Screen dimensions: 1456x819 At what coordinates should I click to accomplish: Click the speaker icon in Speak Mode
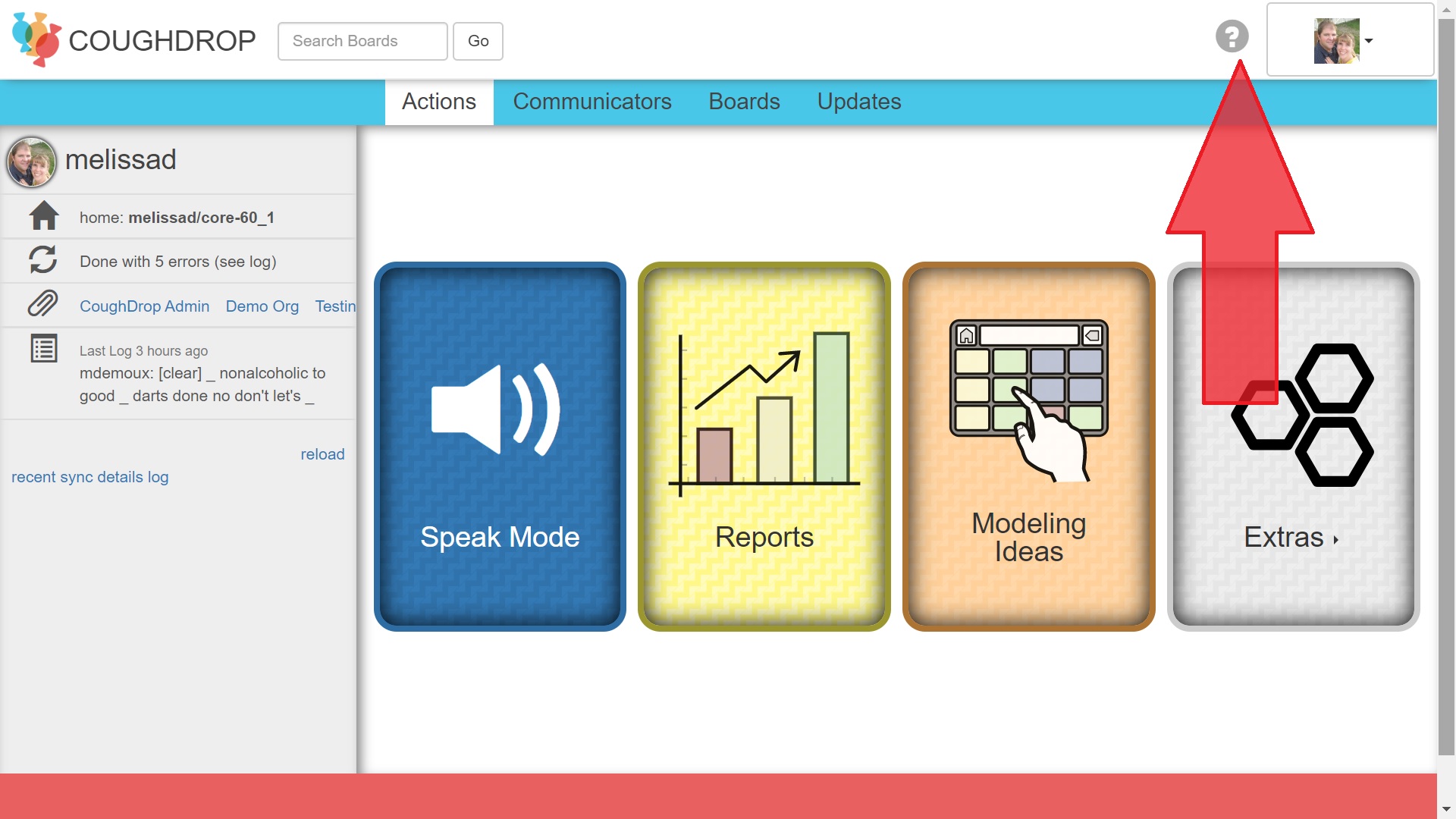pos(496,409)
